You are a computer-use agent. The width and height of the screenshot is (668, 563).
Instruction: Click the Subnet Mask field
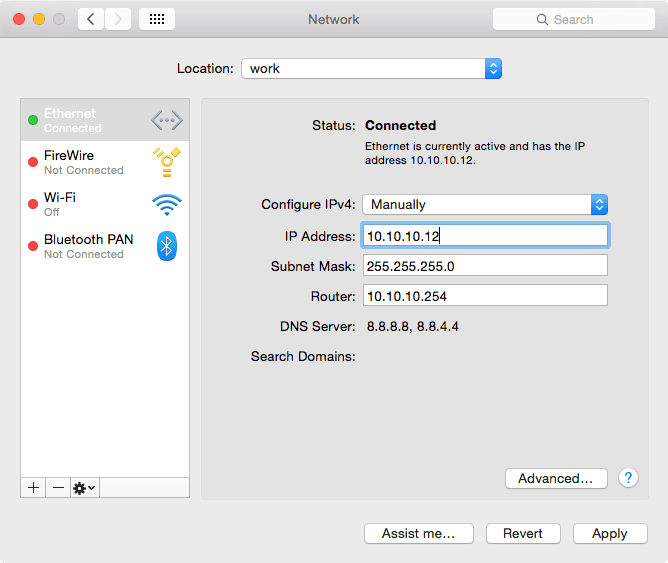[x=485, y=266]
